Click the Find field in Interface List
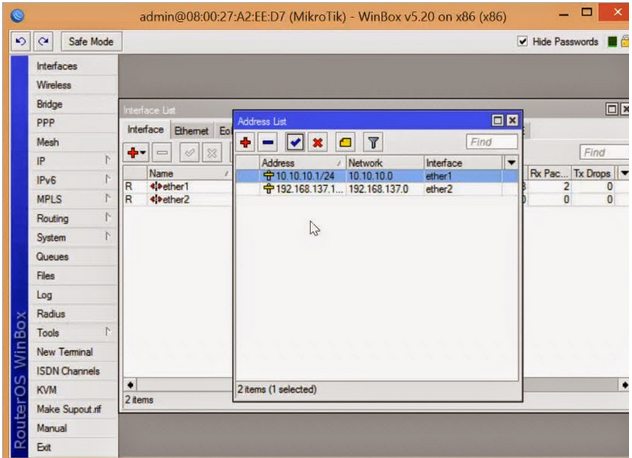 pyautogui.click(x=605, y=152)
